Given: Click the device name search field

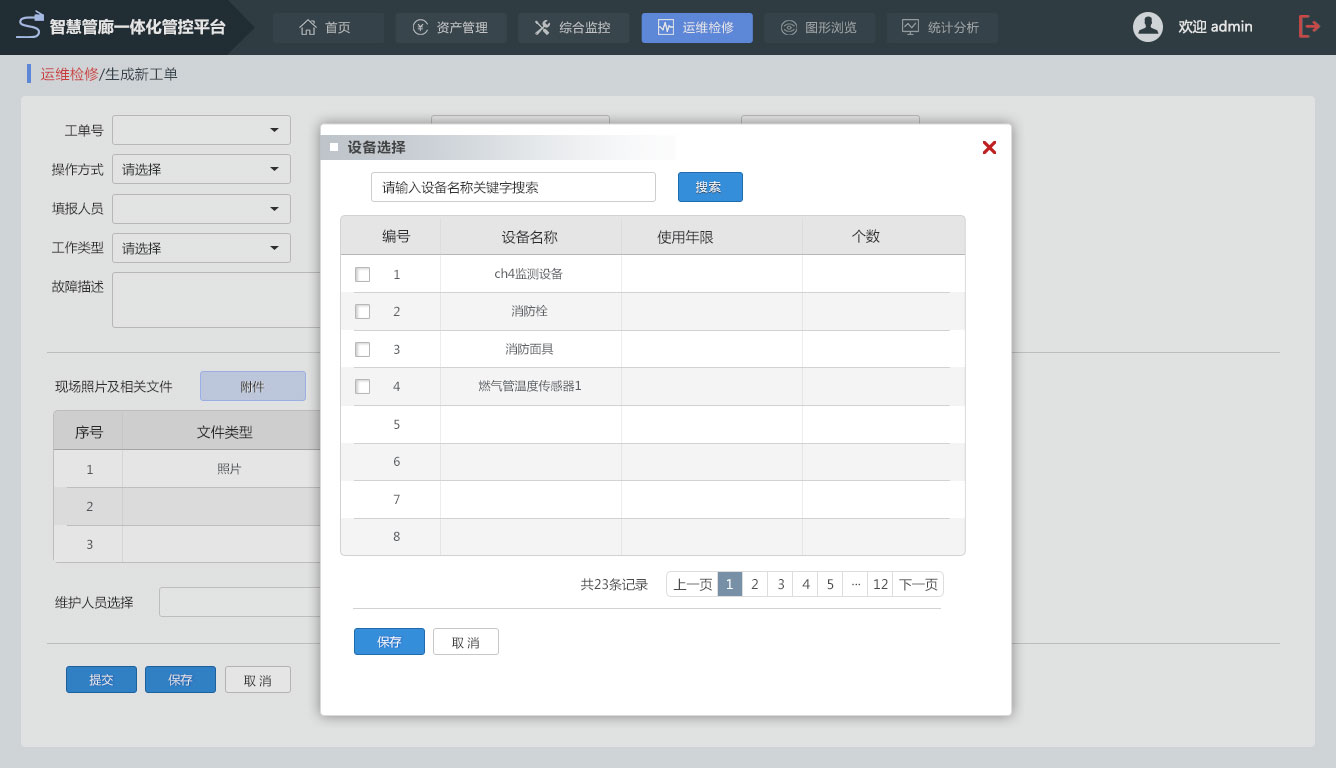Looking at the screenshot, I should coord(513,187).
